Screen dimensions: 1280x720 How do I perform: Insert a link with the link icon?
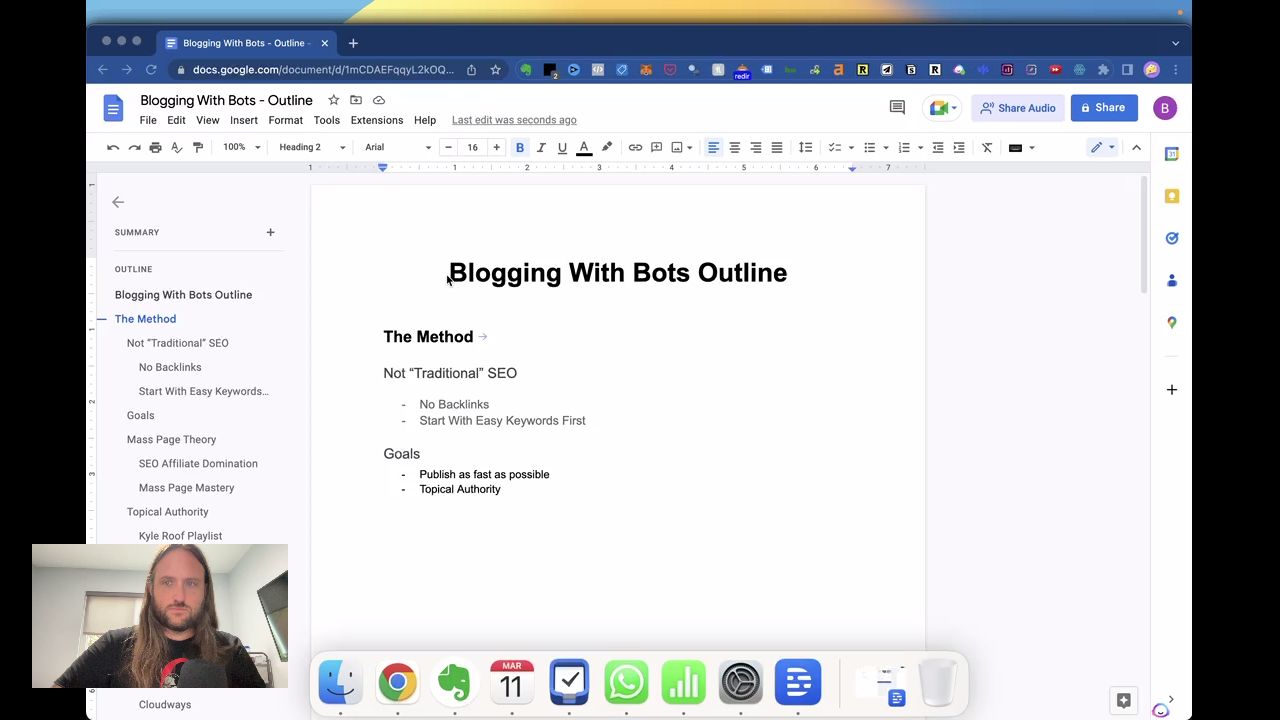pyautogui.click(x=635, y=148)
